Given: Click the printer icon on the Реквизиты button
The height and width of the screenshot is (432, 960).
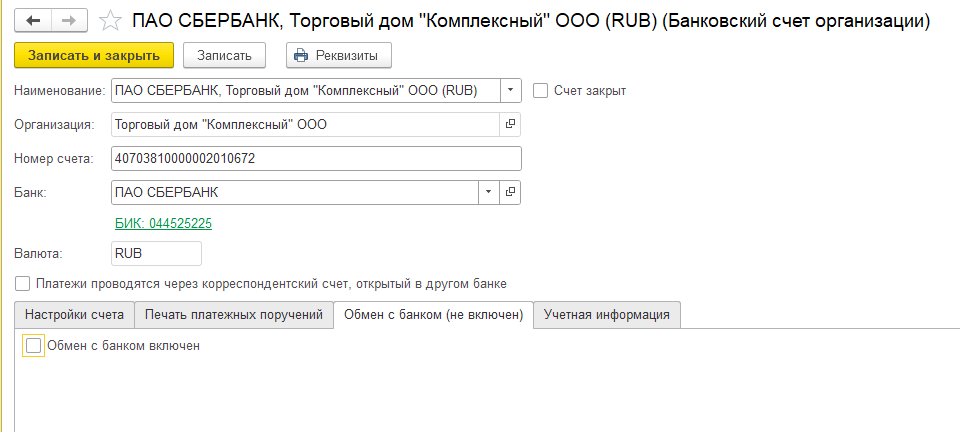Looking at the screenshot, I should click(301, 56).
